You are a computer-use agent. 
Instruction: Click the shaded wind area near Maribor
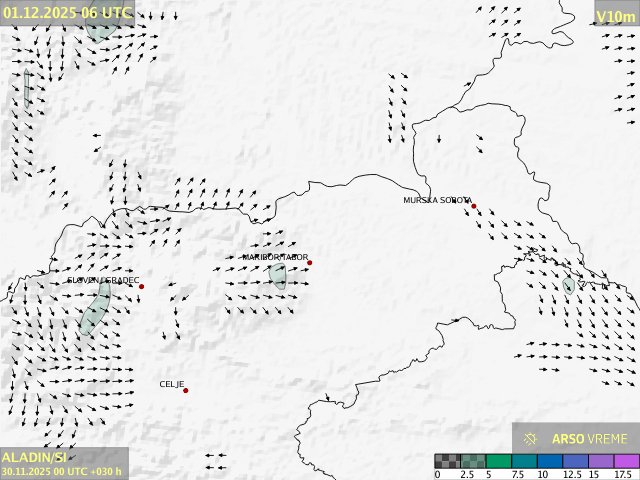[278, 275]
